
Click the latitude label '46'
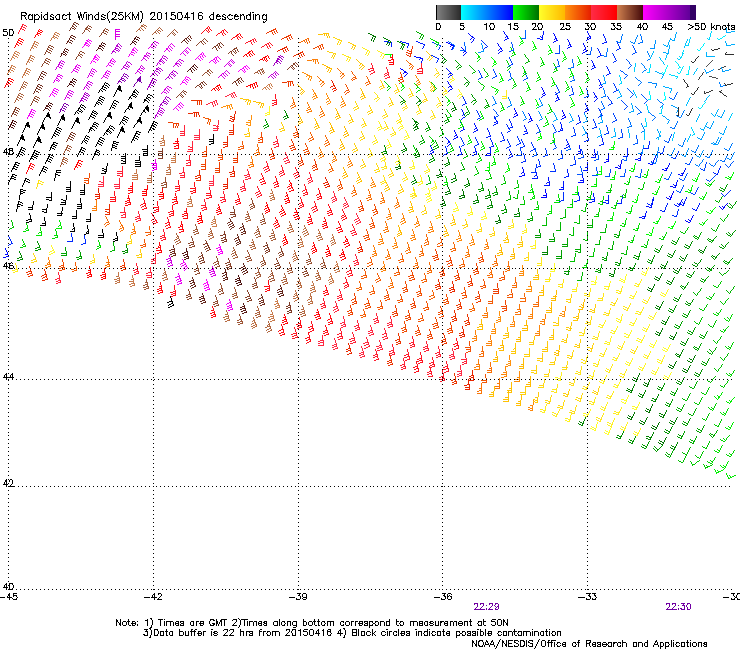8,266
